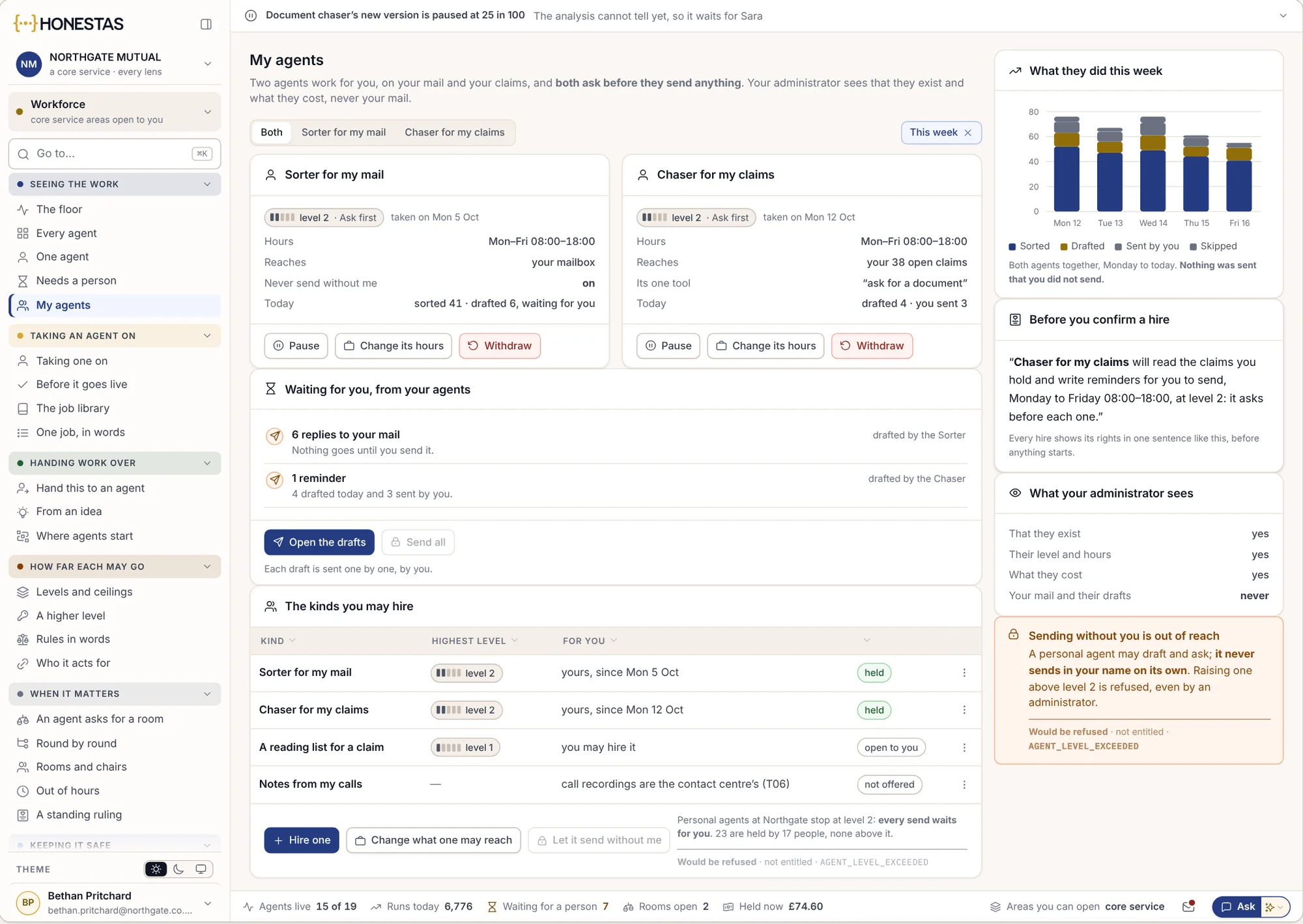Open row menu for A reading list for a claim

pyautogui.click(x=964, y=748)
